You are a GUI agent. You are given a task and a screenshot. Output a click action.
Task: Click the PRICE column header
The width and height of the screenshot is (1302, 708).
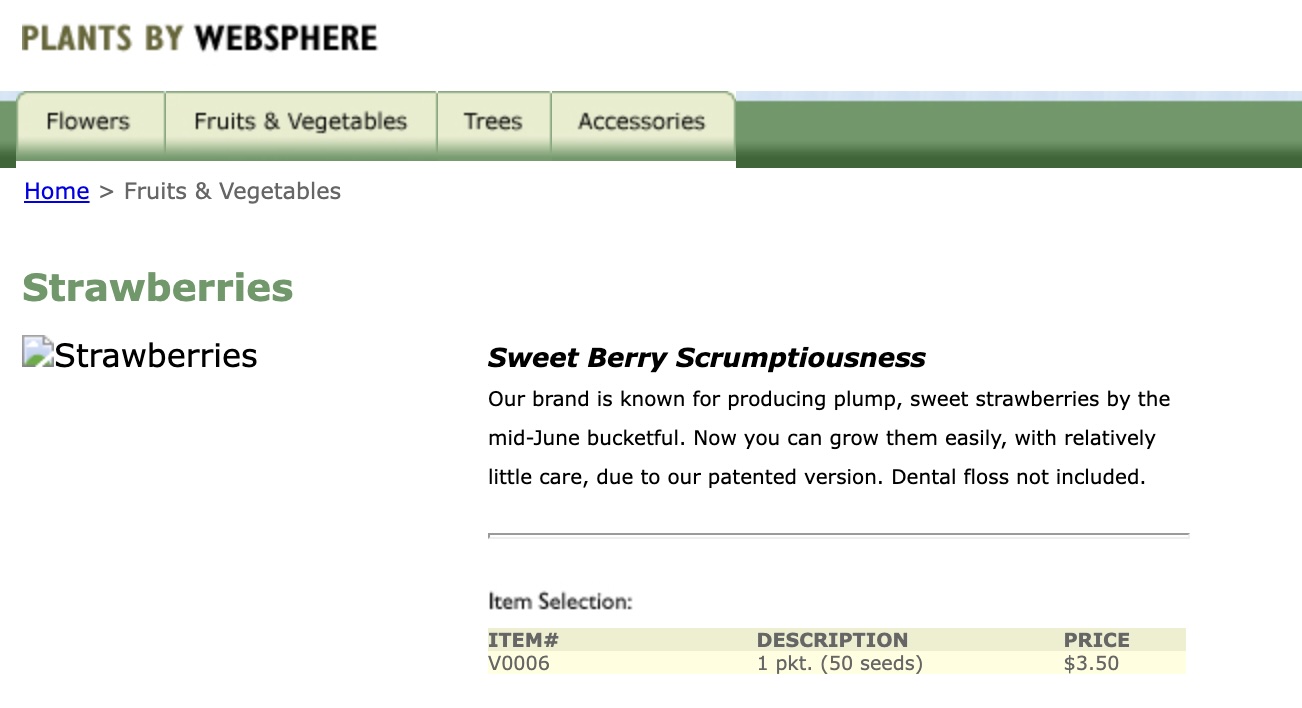point(1096,640)
